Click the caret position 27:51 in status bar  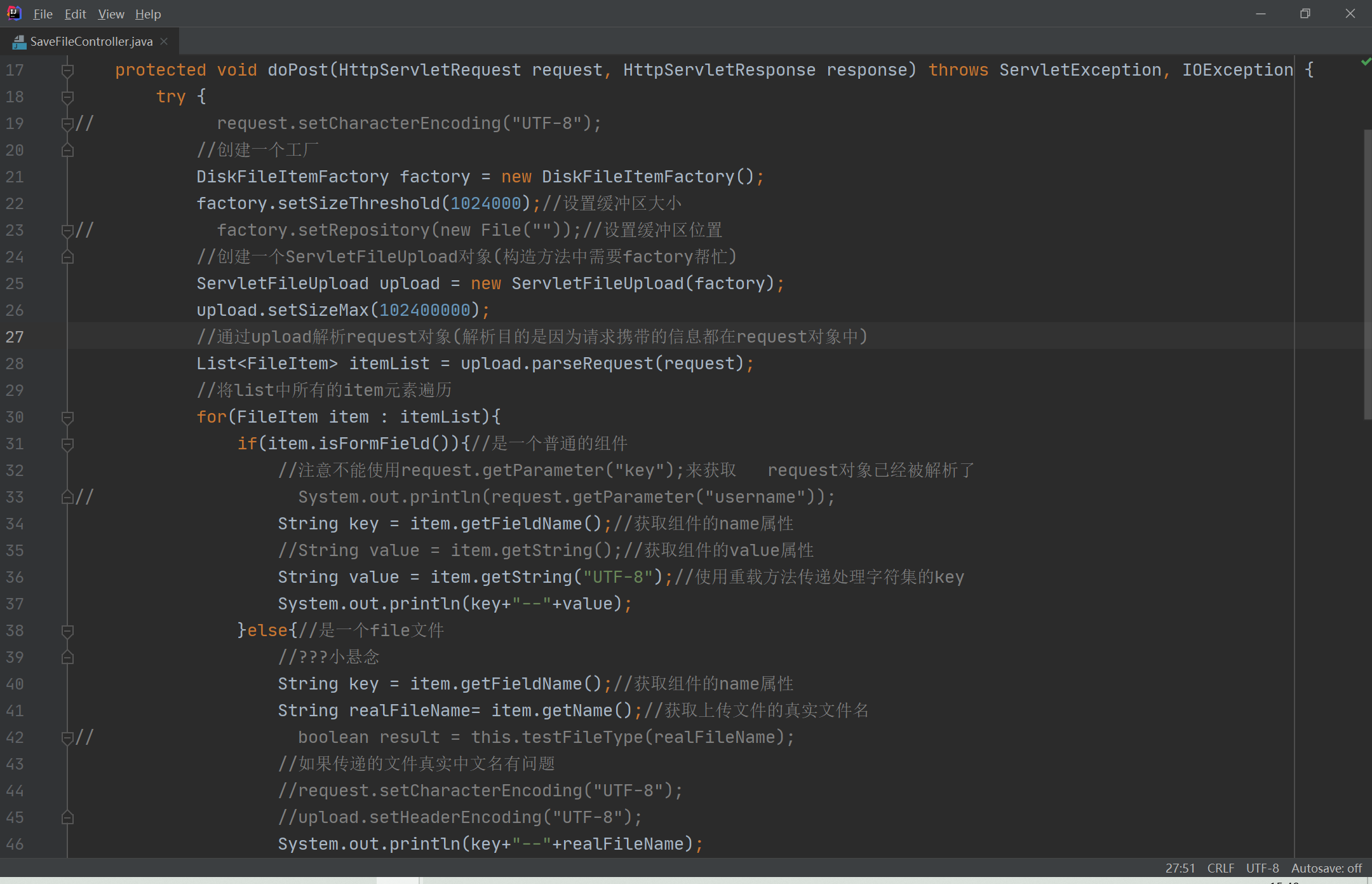1180,868
